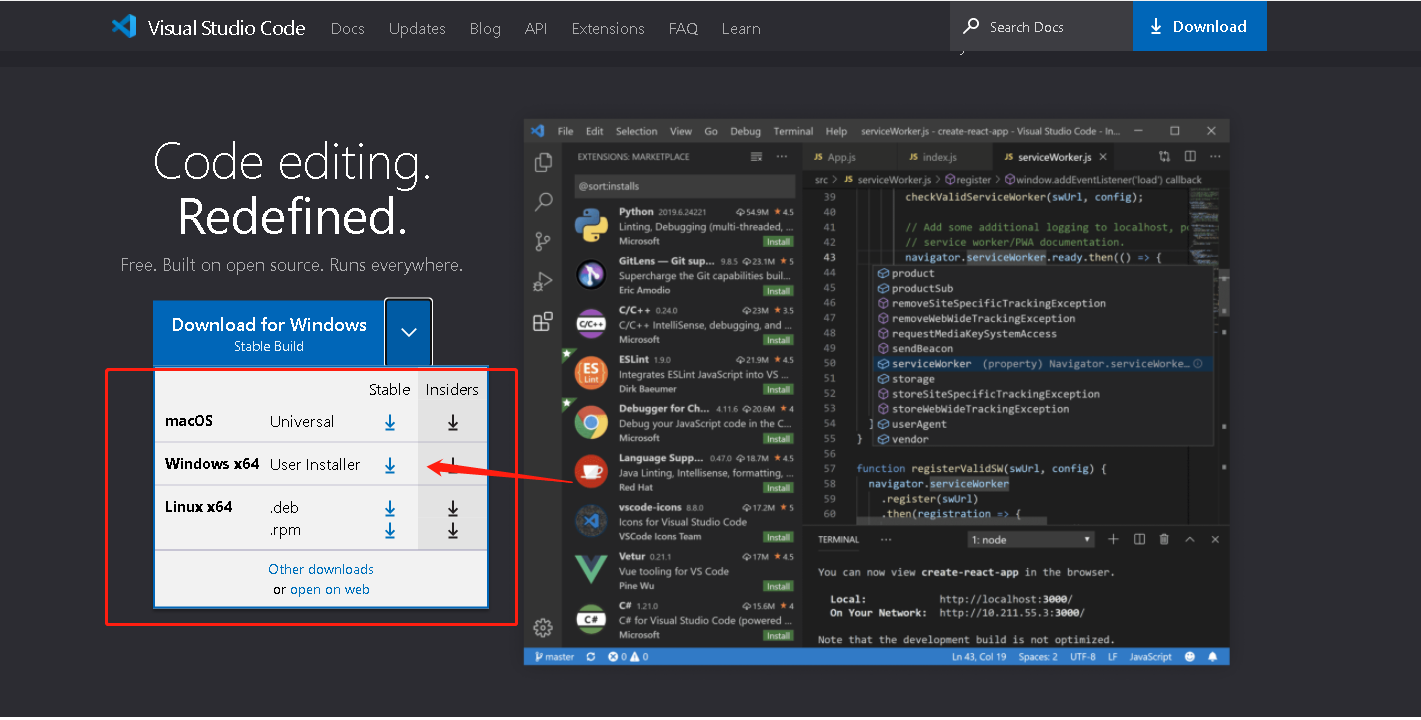
Task: Click the Visual Studio Code logo icon
Action: pos(124,27)
